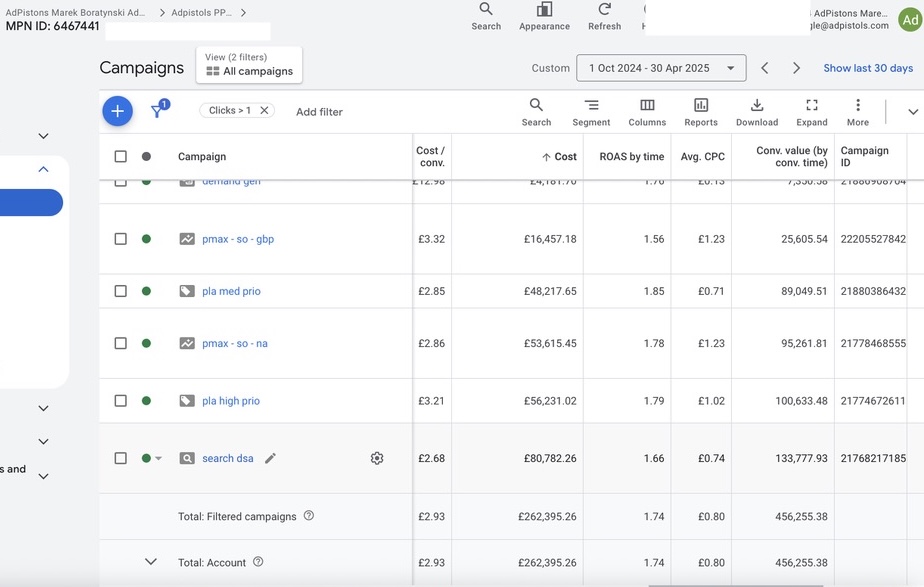Go to the previous date range

click(x=765, y=68)
